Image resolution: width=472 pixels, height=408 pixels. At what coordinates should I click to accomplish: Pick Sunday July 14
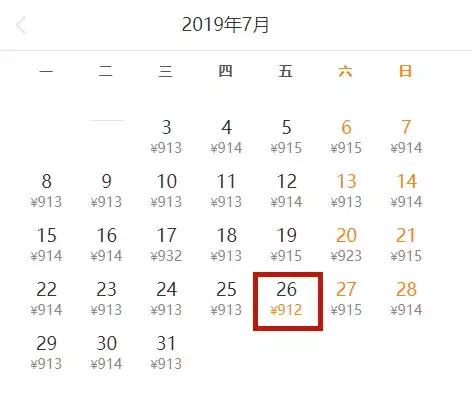click(406, 191)
